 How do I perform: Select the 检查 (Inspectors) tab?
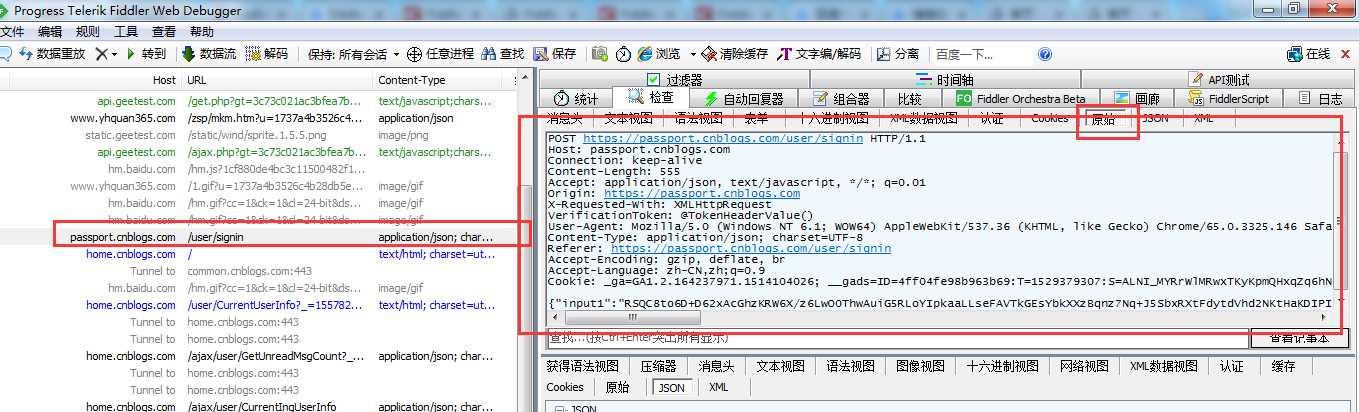pyautogui.click(x=651, y=97)
